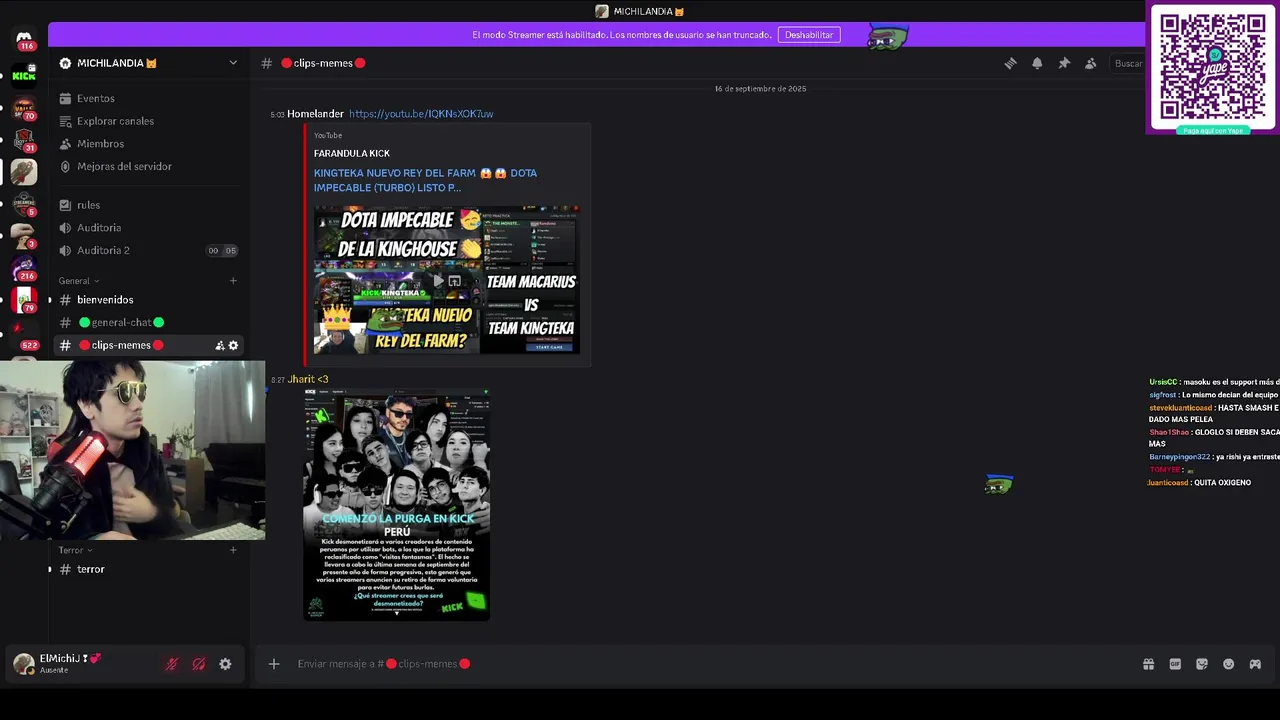Open Peru flag server icon
Viewport: 1280px width, 720px height.
click(24, 300)
